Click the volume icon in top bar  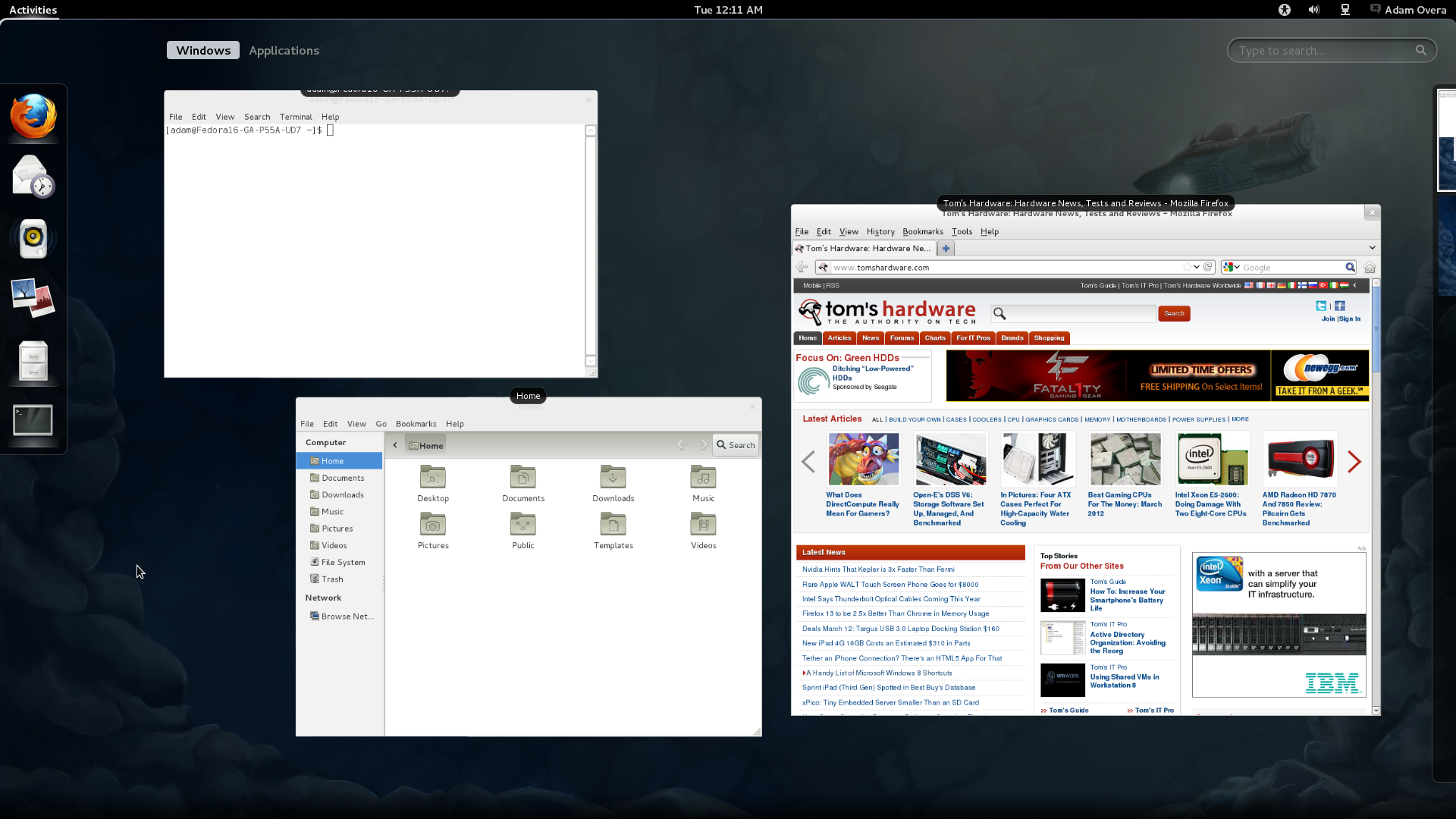[1314, 10]
